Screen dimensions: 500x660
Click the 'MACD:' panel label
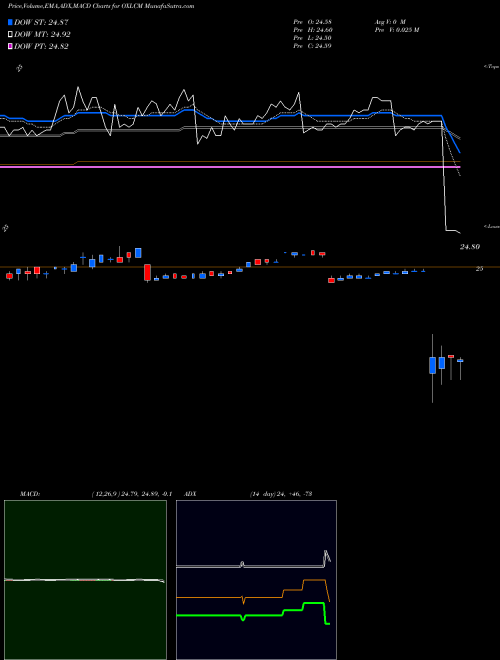click(x=29, y=494)
